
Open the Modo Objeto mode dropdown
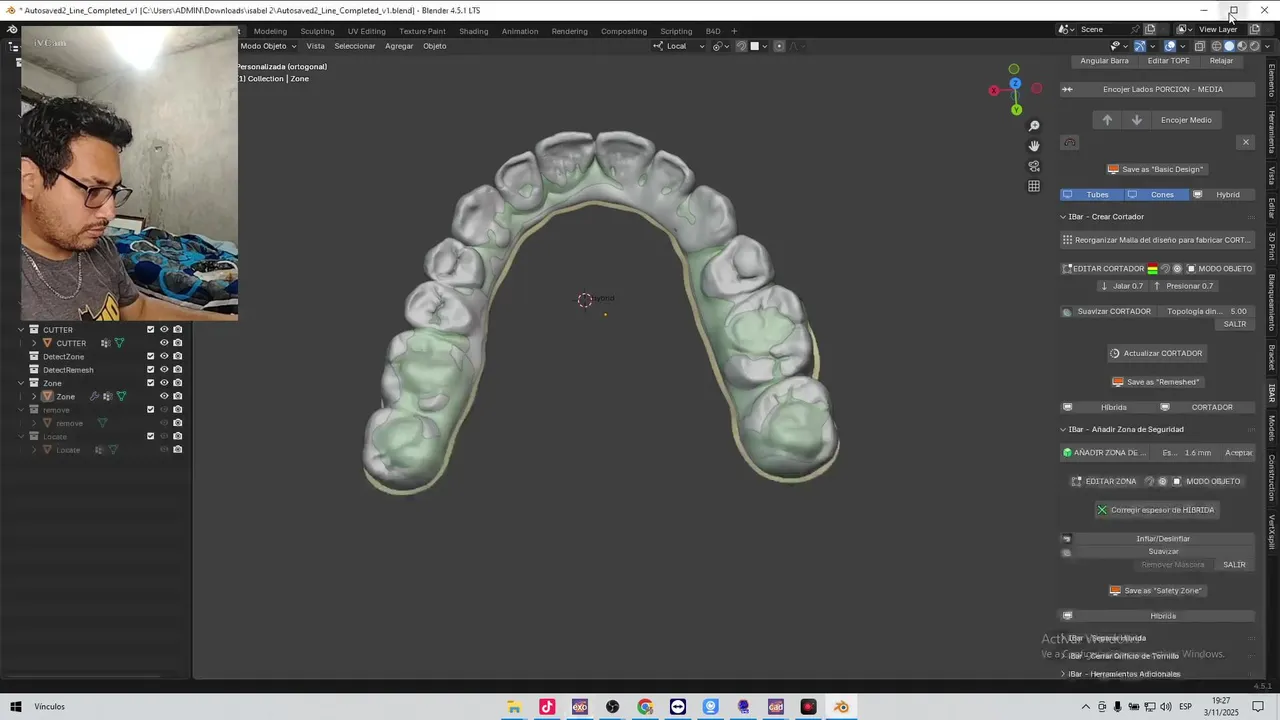268,46
